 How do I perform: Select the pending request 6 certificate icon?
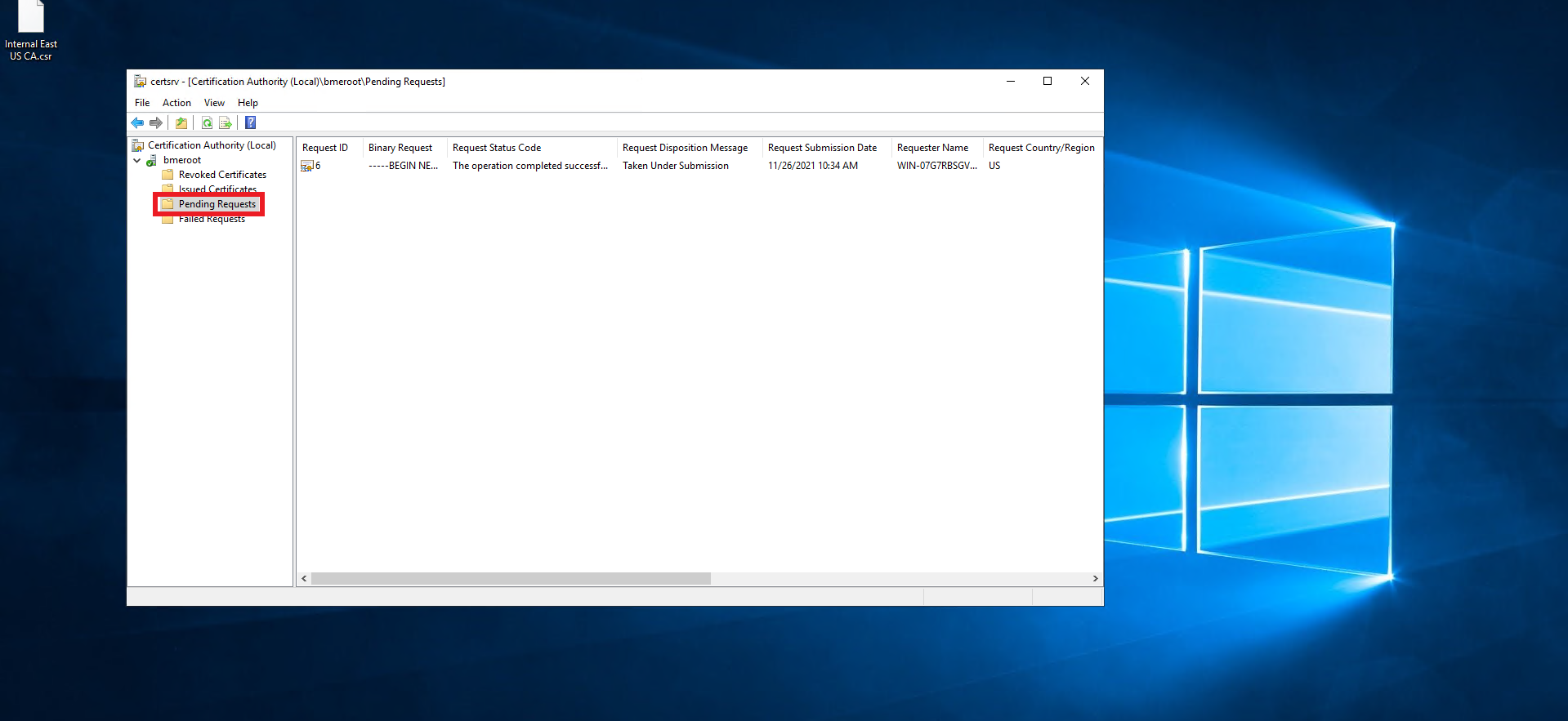(307, 166)
